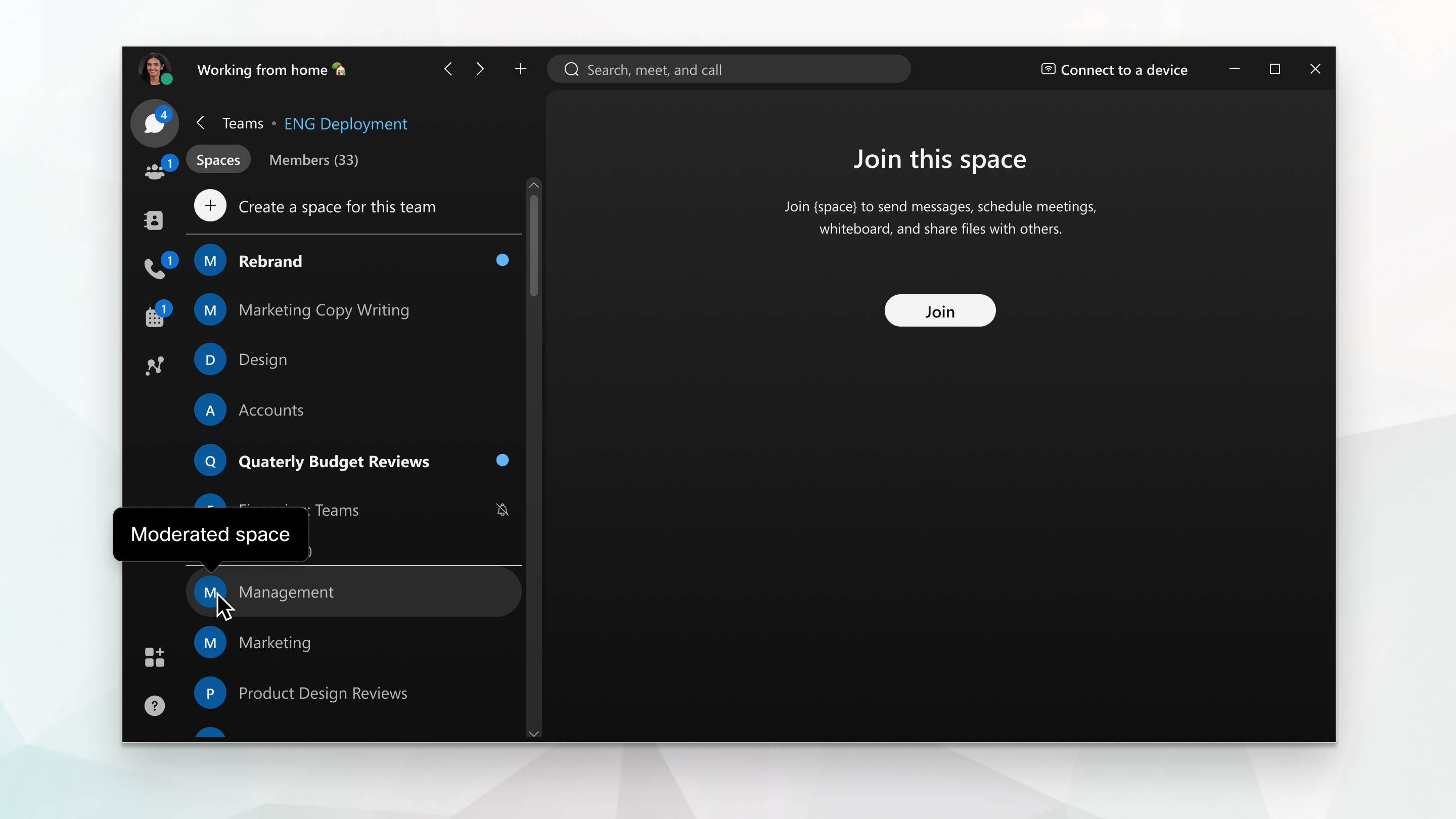
Task: Select the Management moderated space
Action: (x=285, y=591)
